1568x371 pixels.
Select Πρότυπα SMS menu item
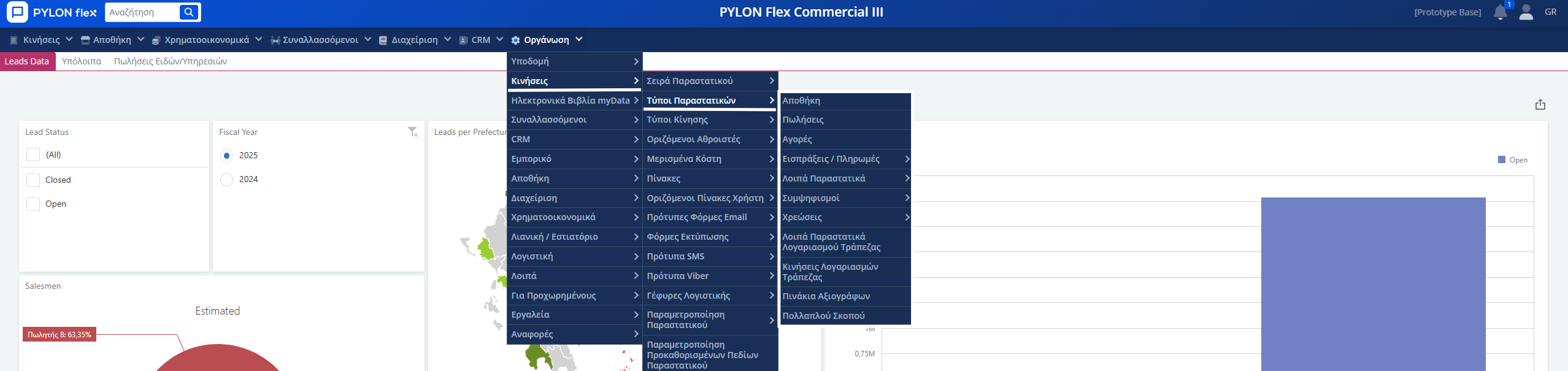[710, 256]
